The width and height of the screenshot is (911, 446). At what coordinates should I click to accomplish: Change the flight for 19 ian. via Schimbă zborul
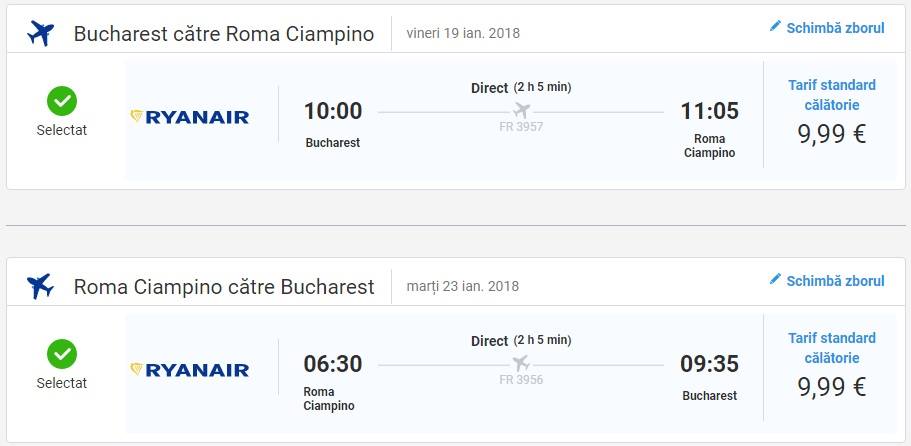coord(835,28)
